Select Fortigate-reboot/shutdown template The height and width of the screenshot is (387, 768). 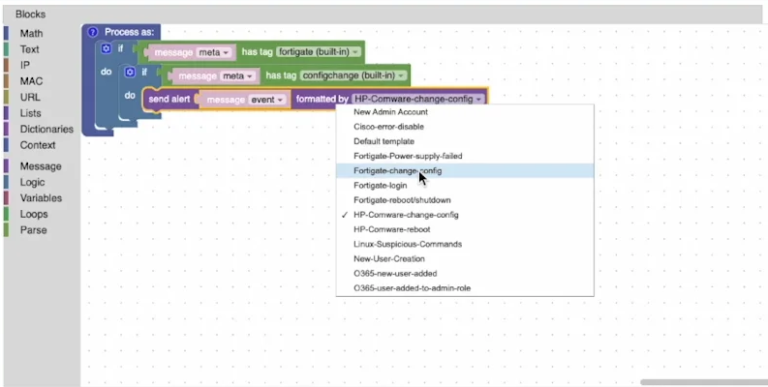465,200
